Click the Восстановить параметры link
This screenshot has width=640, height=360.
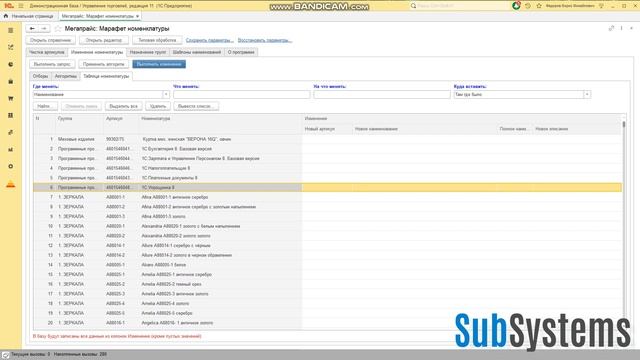(x=264, y=40)
